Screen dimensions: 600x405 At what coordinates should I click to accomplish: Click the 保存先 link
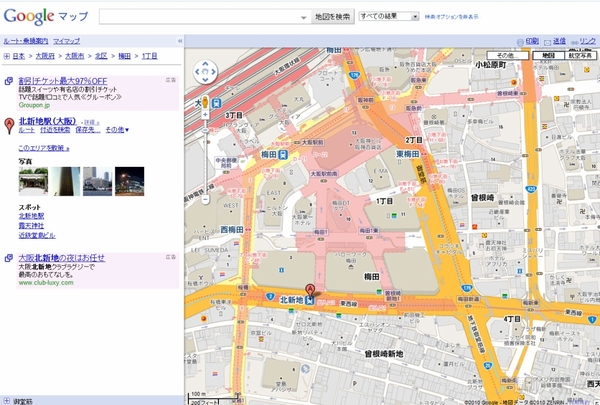coord(88,130)
